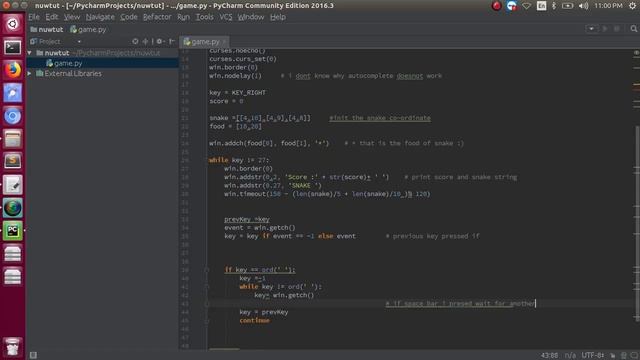Open the Trash in launcher
The width and height of the screenshot is (640, 360).
pos(13,347)
